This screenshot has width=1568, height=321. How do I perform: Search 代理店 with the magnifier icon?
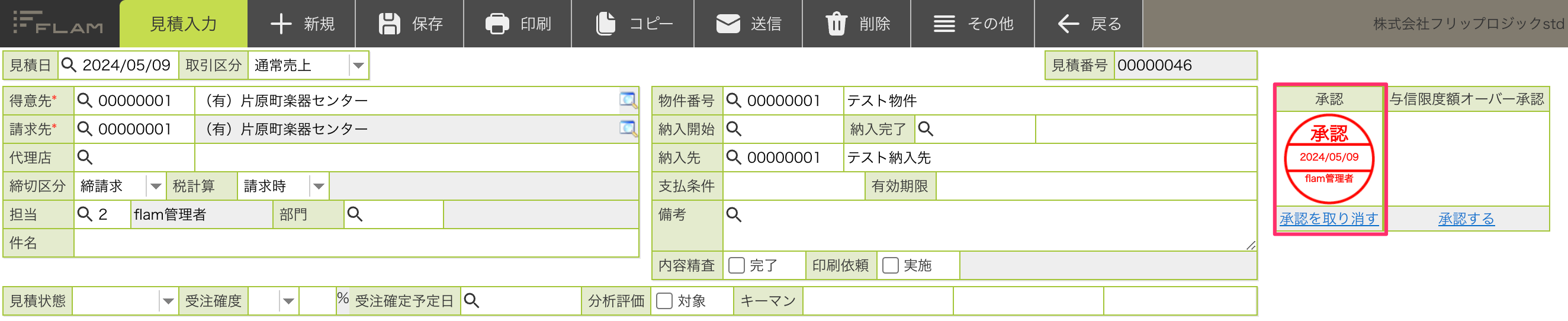(x=85, y=158)
